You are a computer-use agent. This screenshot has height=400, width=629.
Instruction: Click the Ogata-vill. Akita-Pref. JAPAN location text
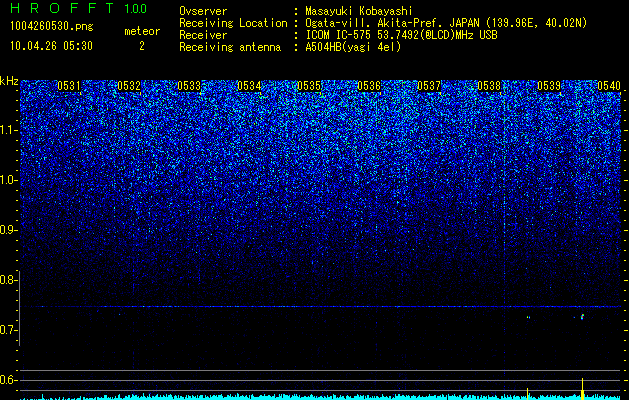[446, 23]
